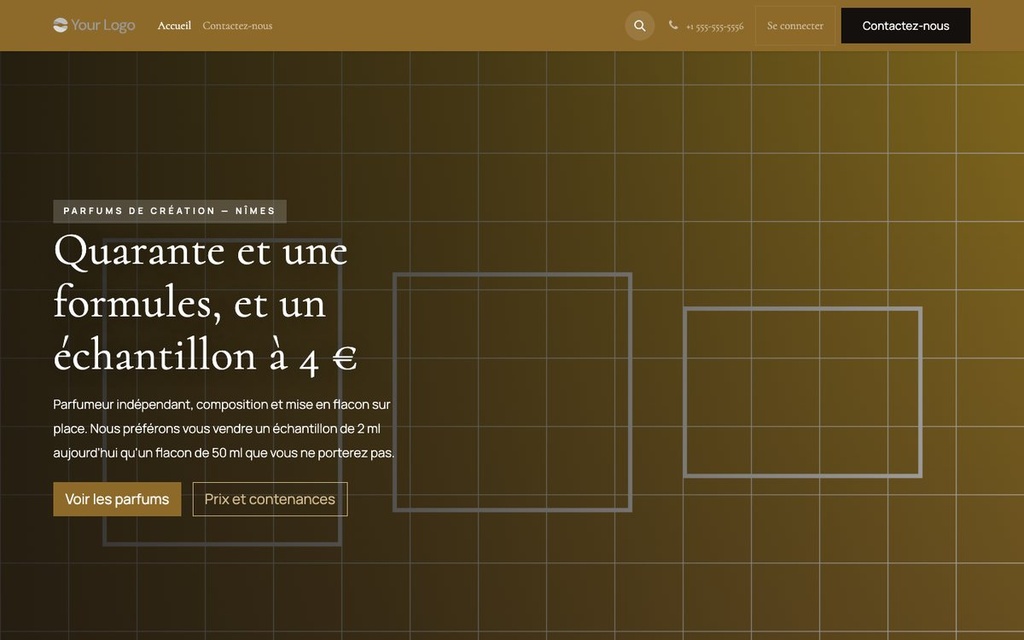Call the +1 555-555-5556 phone link

[714, 26]
